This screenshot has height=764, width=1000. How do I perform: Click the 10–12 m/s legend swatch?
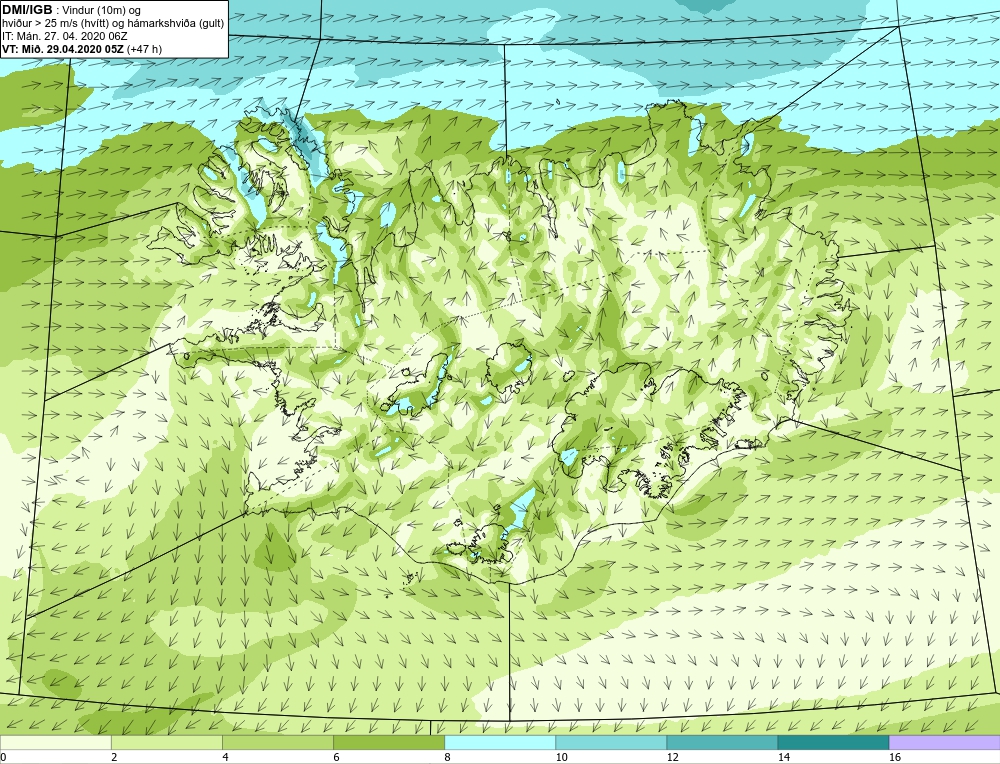coord(611,742)
